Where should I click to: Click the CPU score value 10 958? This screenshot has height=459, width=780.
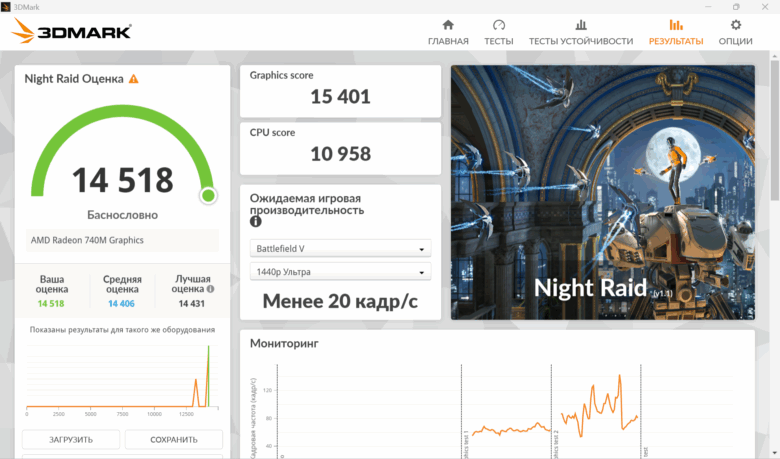[340, 154]
